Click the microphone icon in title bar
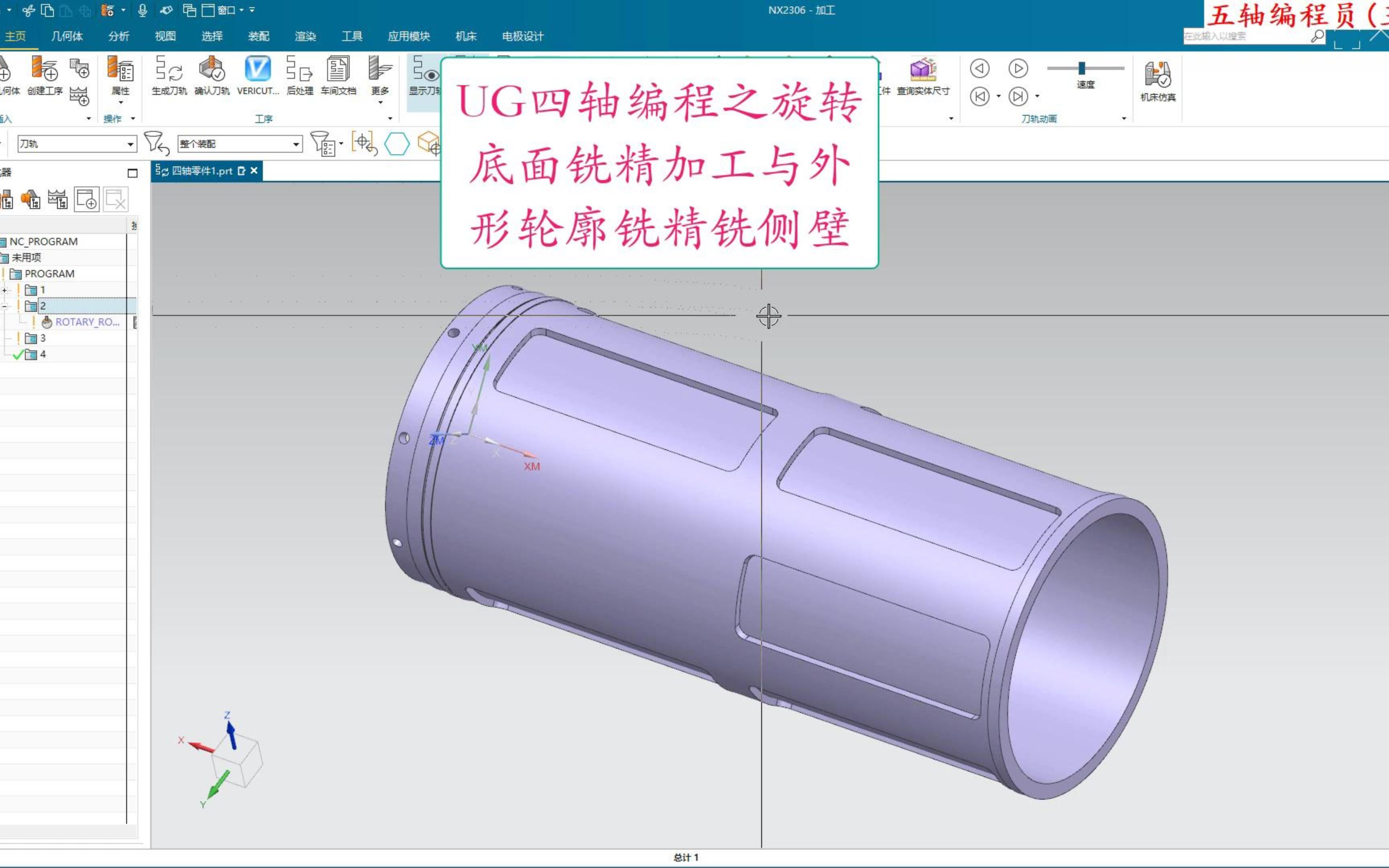Screen dimensions: 1389x868 click(x=143, y=10)
